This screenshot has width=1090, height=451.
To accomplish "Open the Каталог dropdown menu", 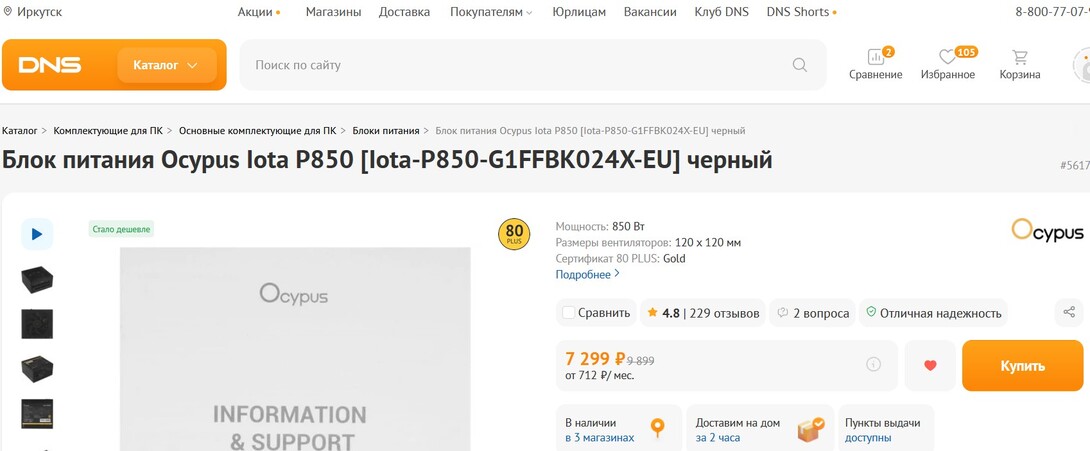I will [166, 65].
